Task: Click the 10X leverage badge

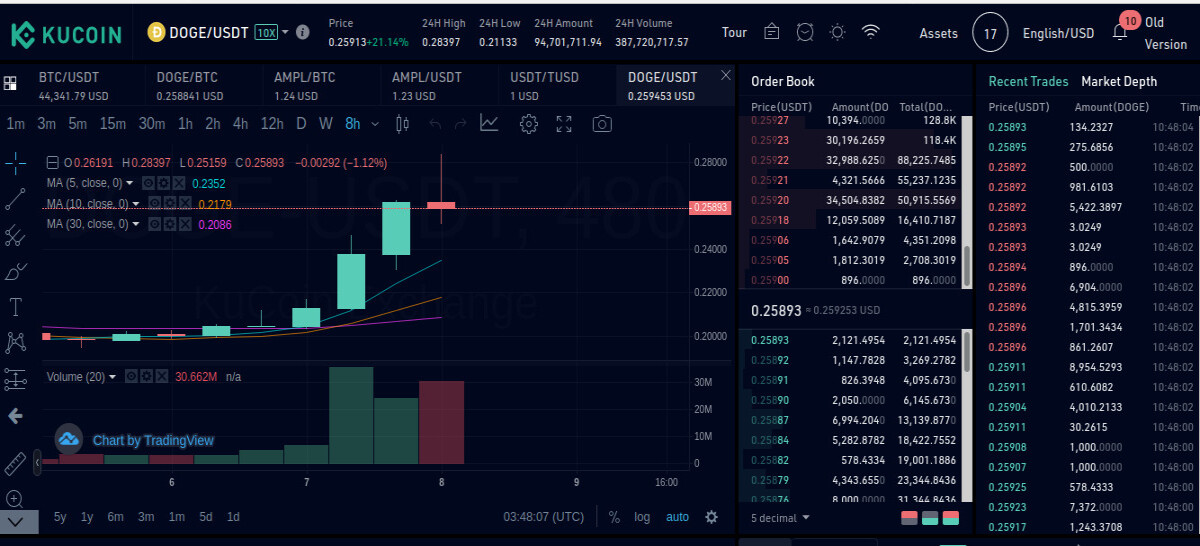Action: 266,32
